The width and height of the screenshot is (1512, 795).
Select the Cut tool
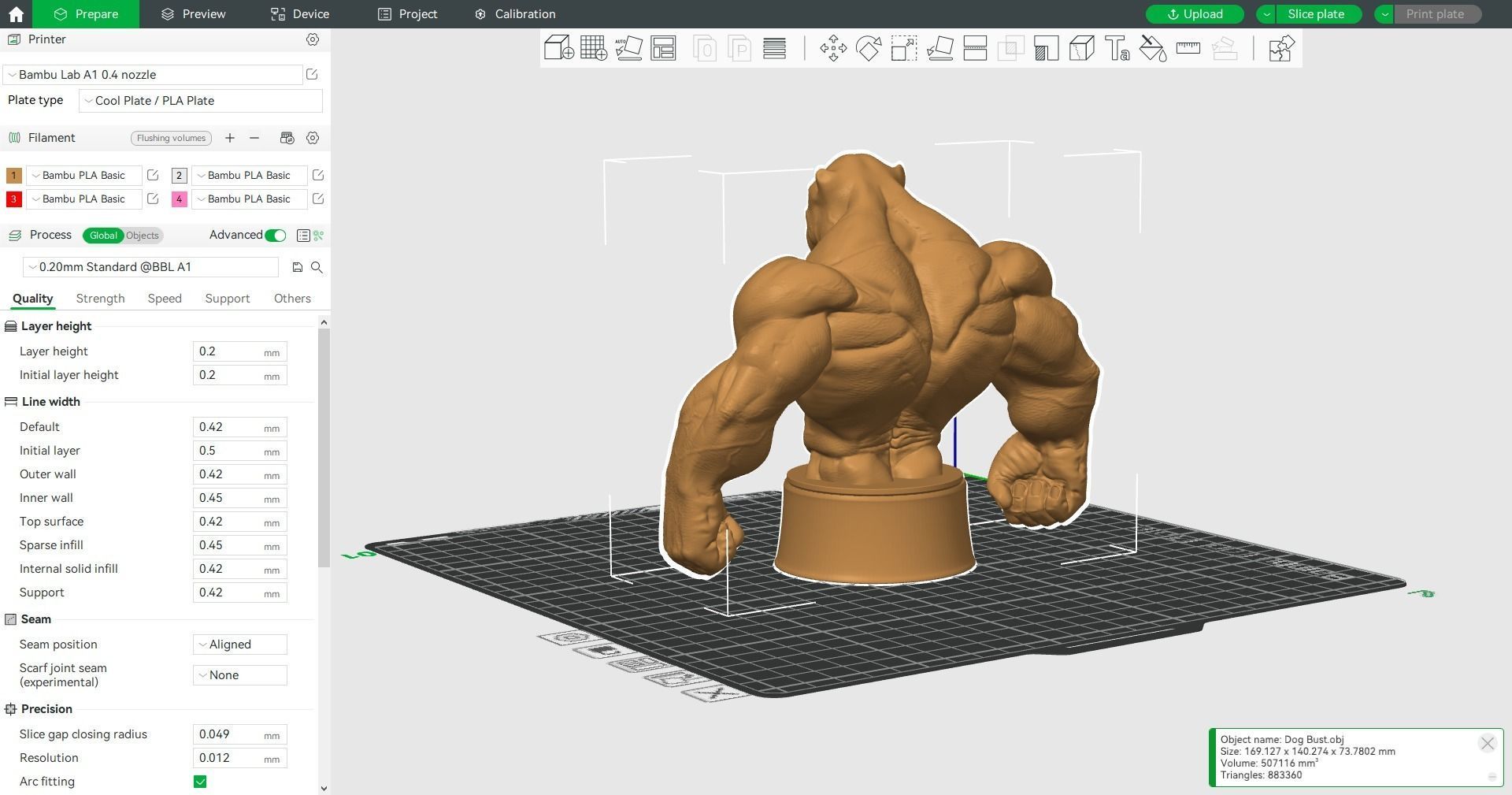click(x=975, y=48)
